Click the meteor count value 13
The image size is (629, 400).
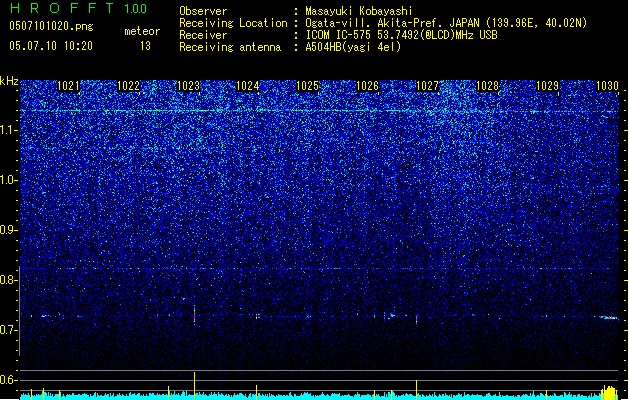(x=145, y=46)
